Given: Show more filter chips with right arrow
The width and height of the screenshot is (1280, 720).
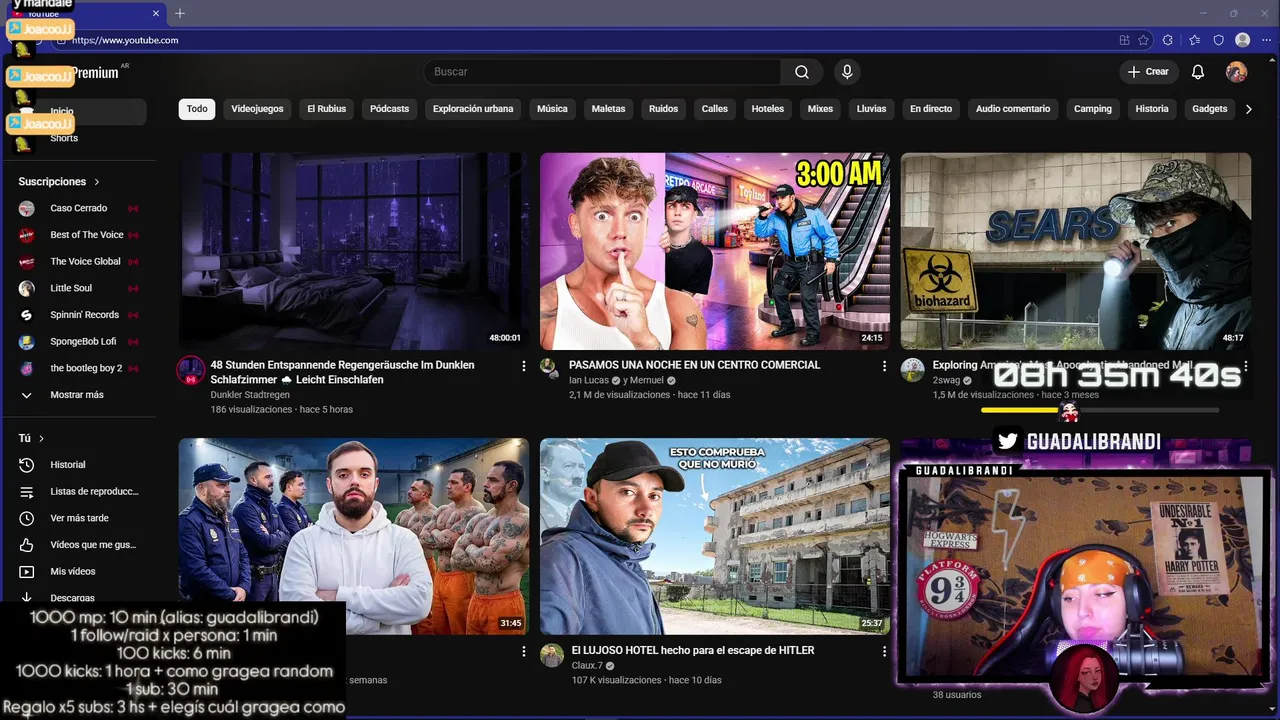Looking at the screenshot, I should (1248, 109).
